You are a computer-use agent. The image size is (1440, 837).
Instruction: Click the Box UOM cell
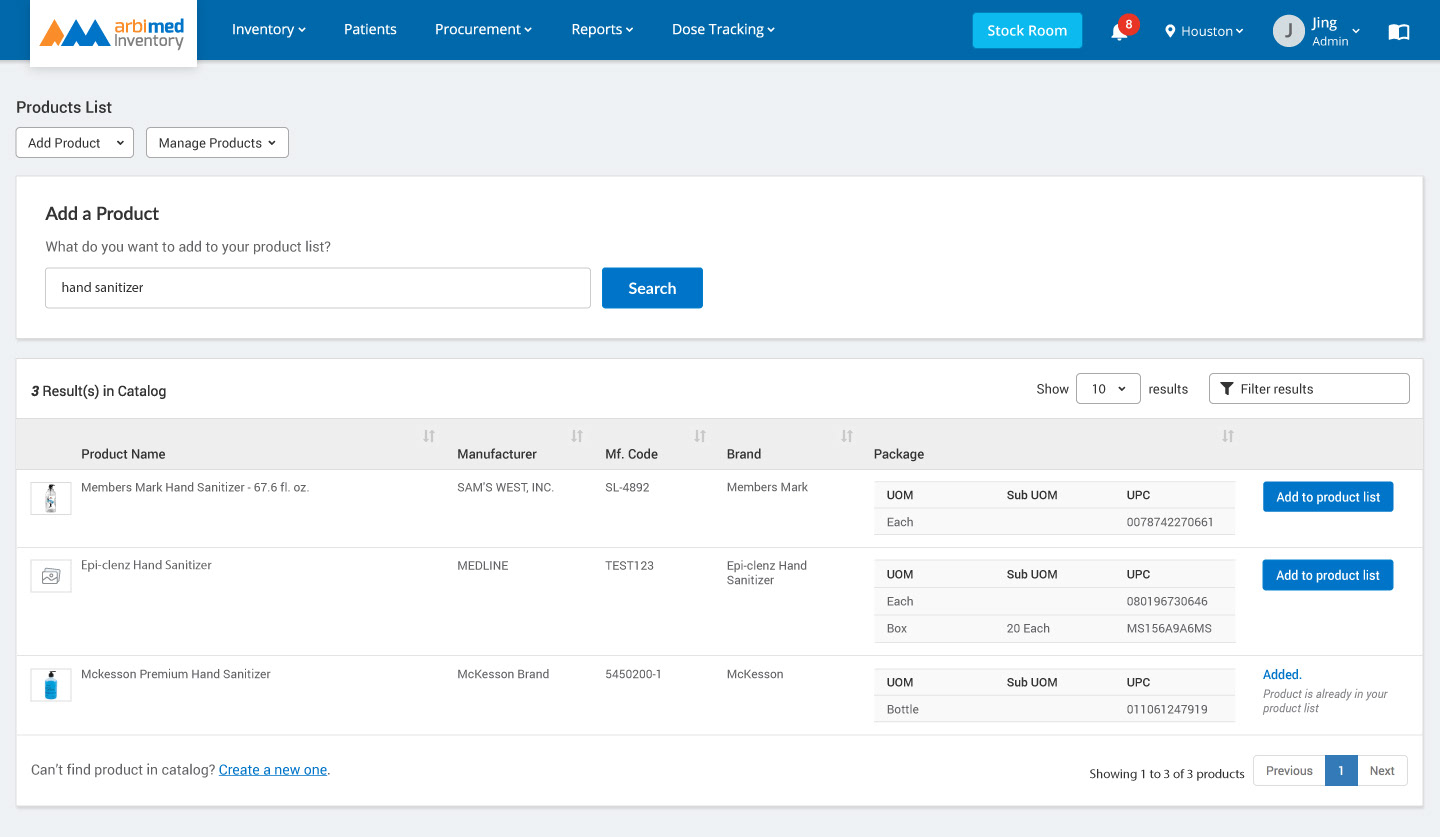pos(897,629)
